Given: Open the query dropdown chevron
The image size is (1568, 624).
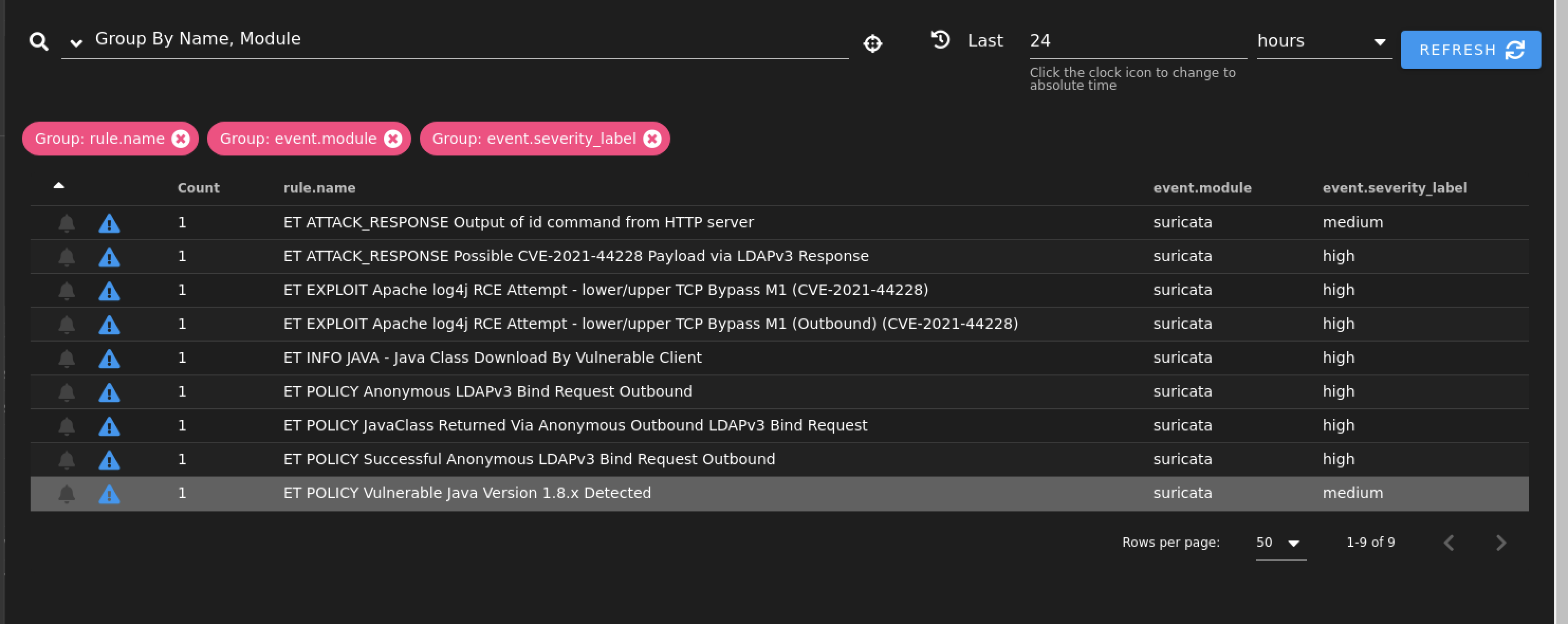Looking at the screenshot, I should coord(76,43).
